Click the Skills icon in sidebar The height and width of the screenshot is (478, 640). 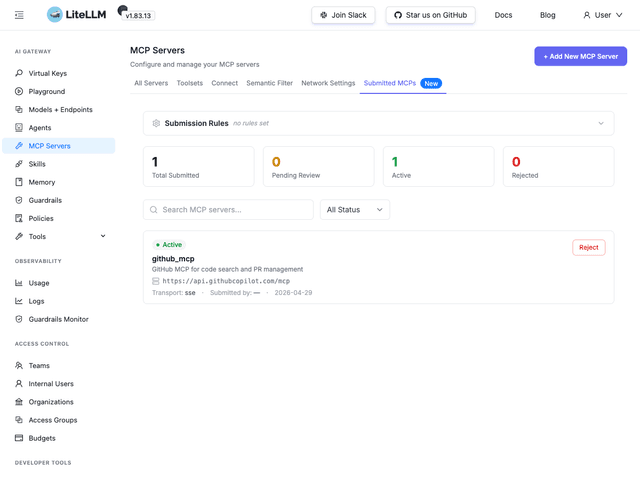(x=19, y=164)
